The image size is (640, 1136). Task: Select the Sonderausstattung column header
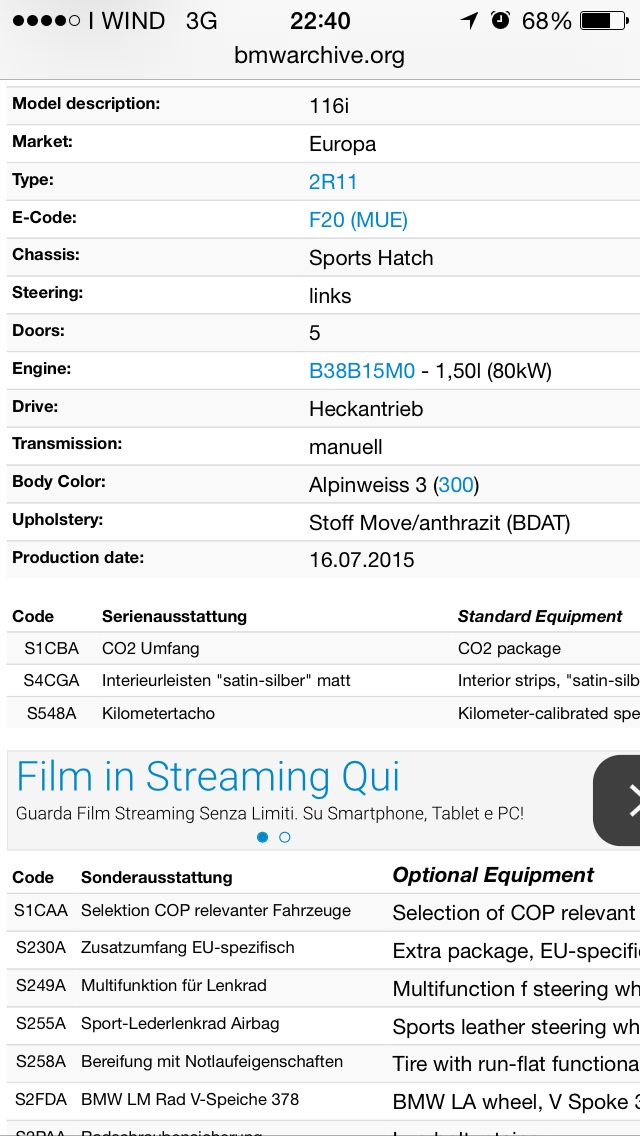157,877
